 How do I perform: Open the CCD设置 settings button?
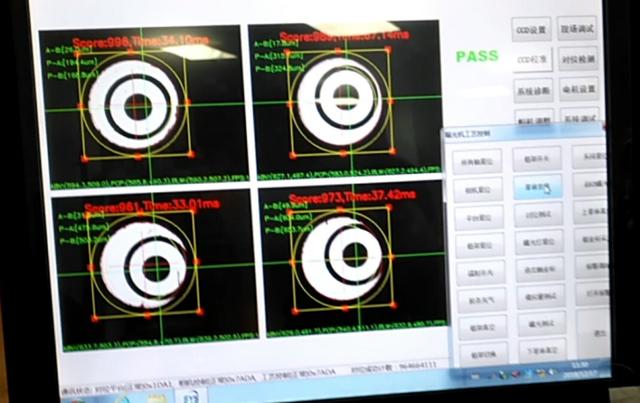(531, 29)
